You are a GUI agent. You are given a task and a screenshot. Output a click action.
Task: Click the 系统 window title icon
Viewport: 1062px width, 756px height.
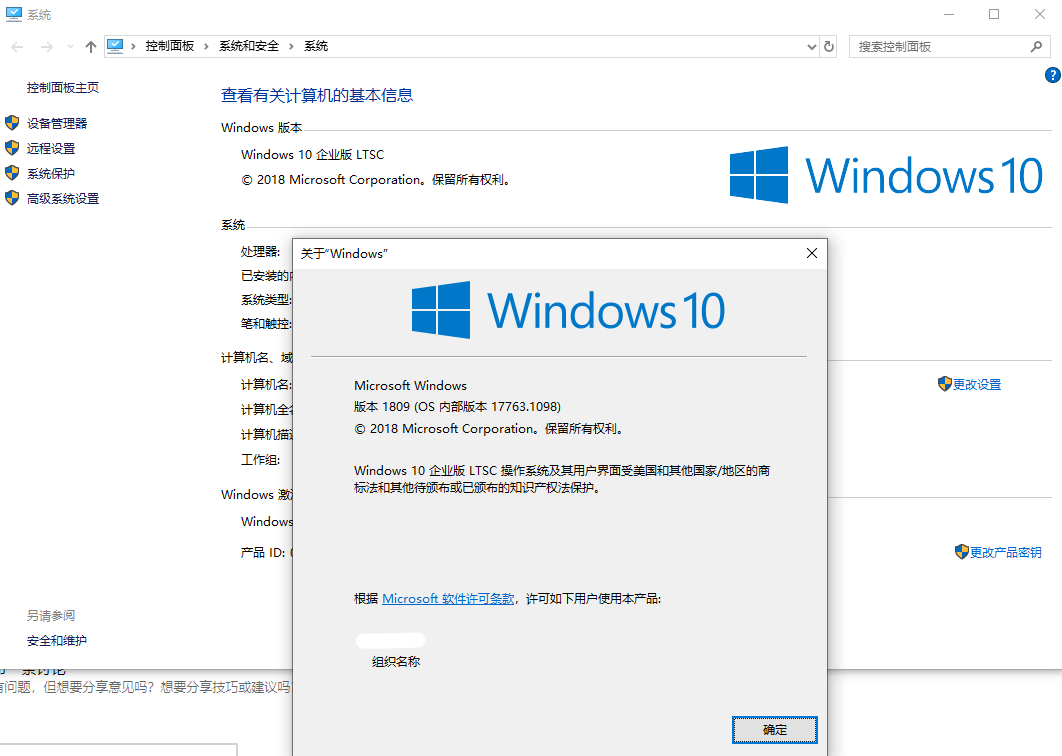click(14, 14)
